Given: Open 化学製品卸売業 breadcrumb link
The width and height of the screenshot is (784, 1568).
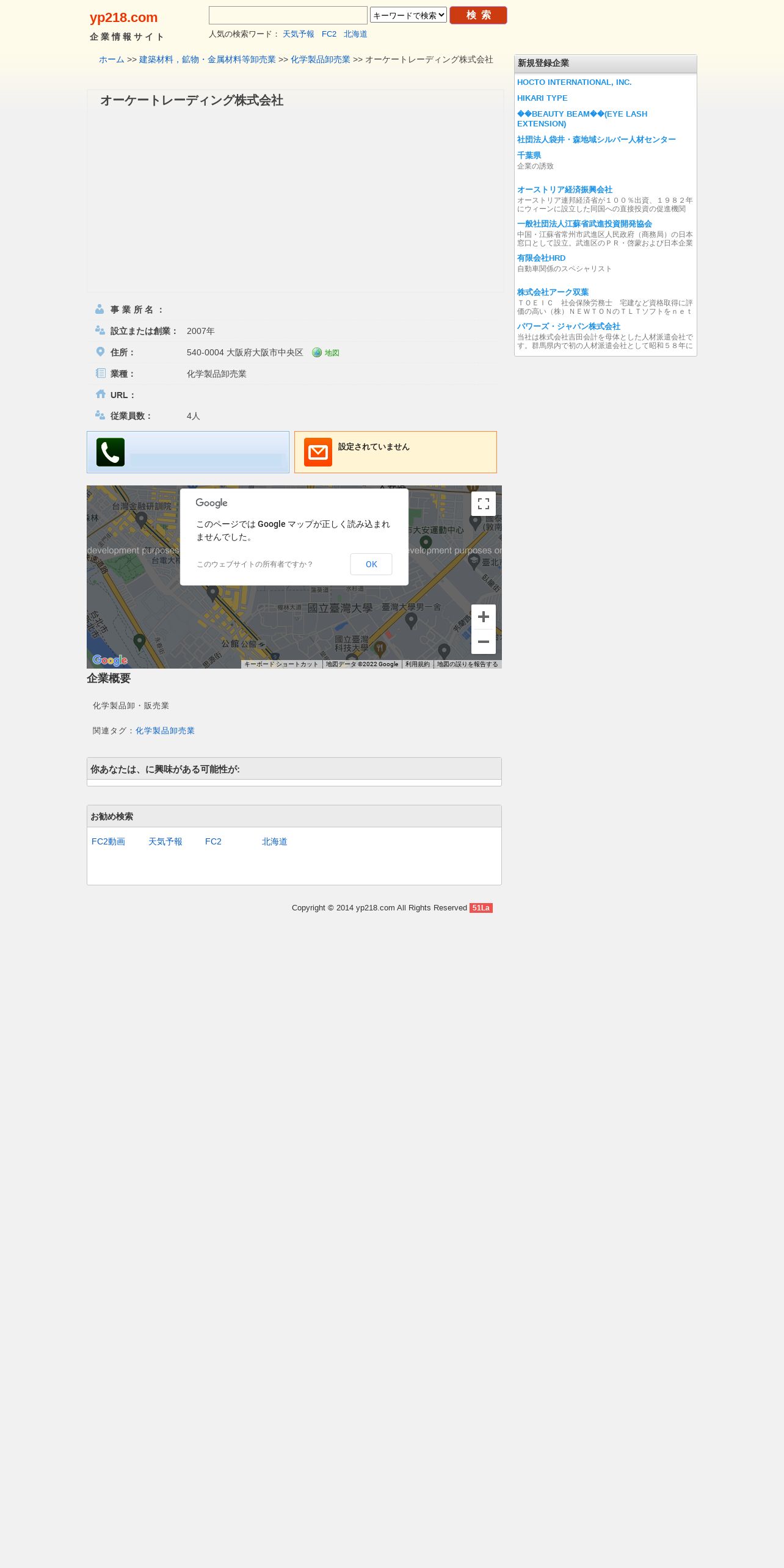Looking at the screenshot, I should (x=321, y=59).
